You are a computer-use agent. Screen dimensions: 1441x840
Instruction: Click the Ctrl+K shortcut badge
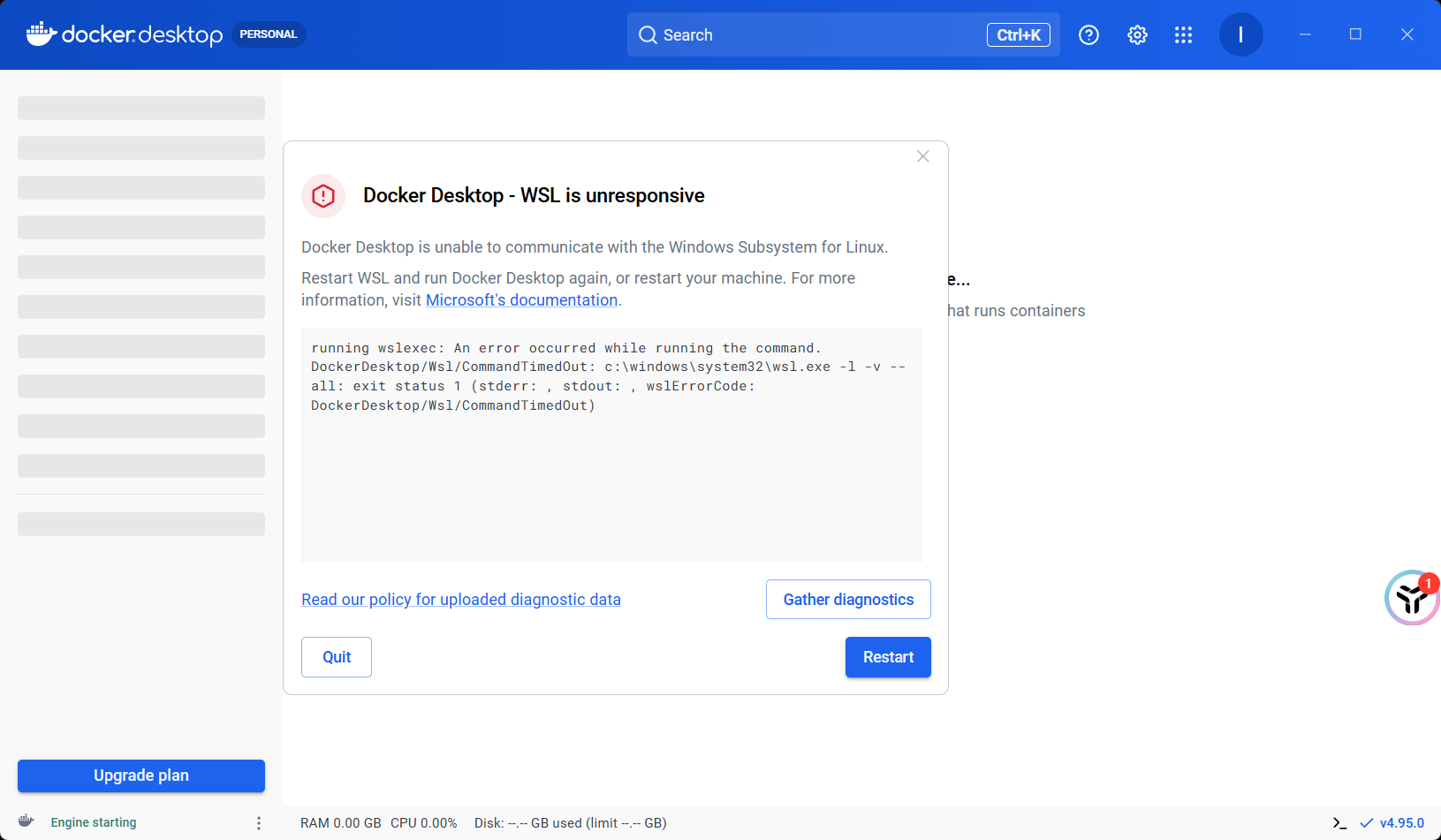tap(1019, 34)
